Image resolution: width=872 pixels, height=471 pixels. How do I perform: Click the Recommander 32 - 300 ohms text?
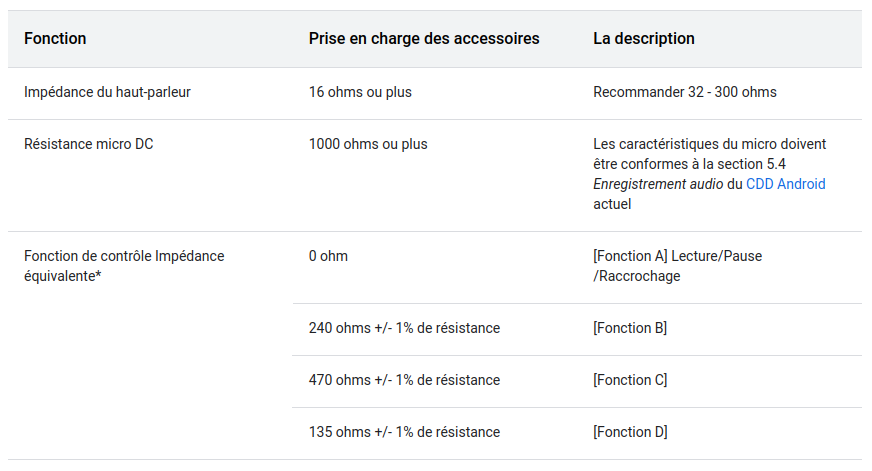(685, 92)
